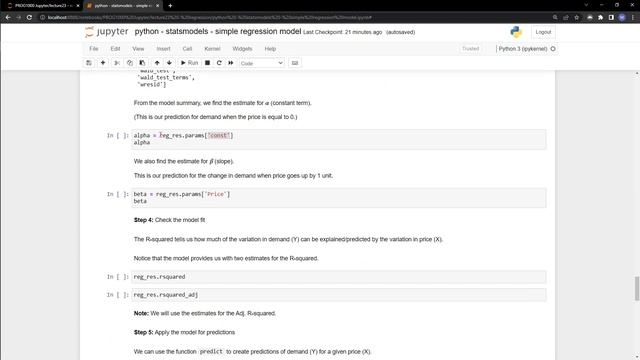The image size is (640, 360).
Task: Copy selected cells icon
Action: [130, 63]
